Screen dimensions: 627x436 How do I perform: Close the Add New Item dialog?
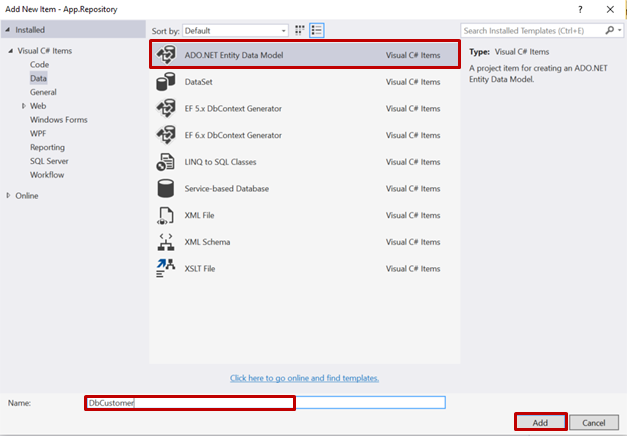pyautogui.click(x=610, y=9)
